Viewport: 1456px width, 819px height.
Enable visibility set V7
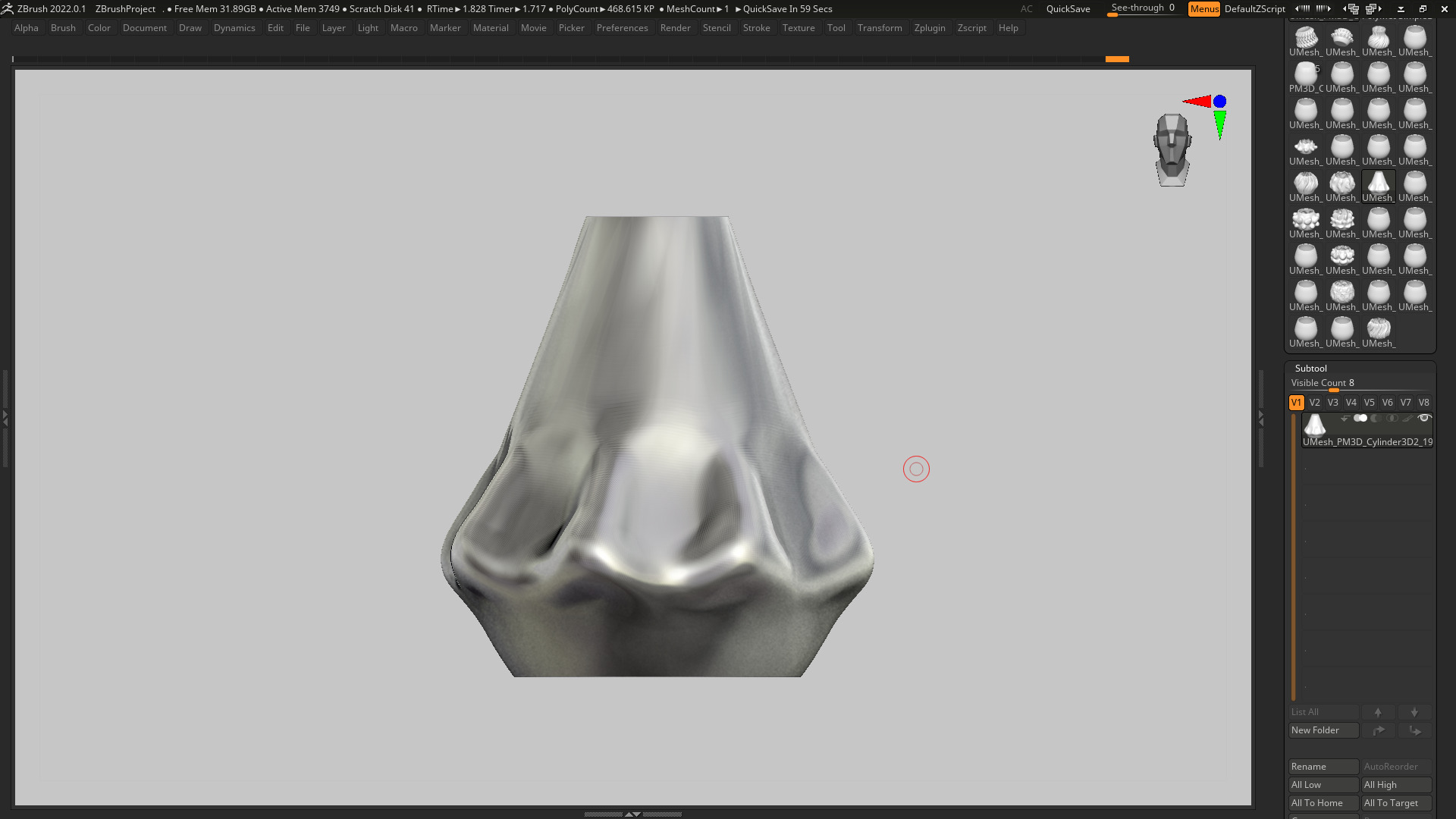[1405, 403]
